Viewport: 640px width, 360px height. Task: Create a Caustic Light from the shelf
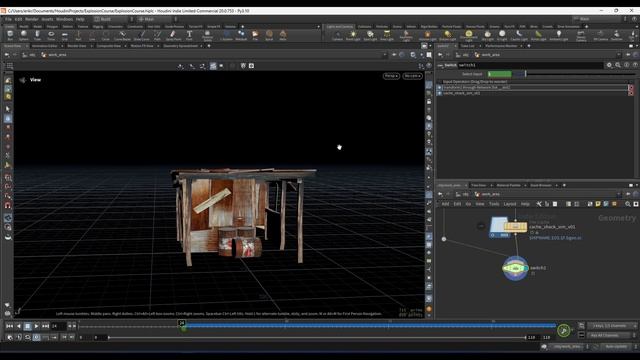519,36
